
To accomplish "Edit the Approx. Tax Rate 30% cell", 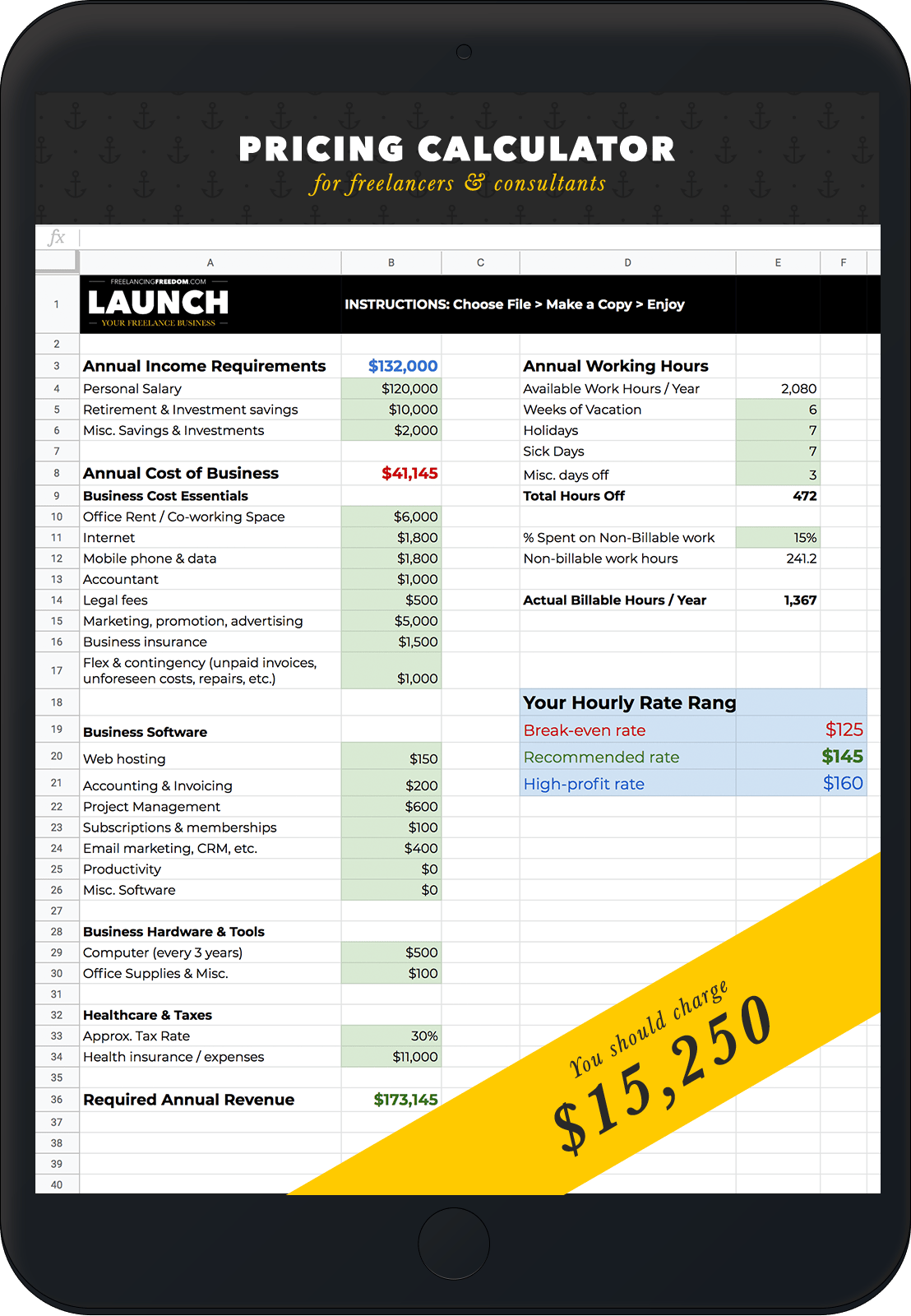I will pos(391,1036).
